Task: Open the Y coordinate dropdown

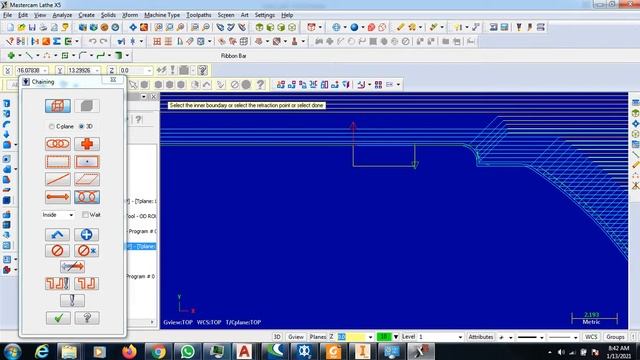Action: (97, 71)
